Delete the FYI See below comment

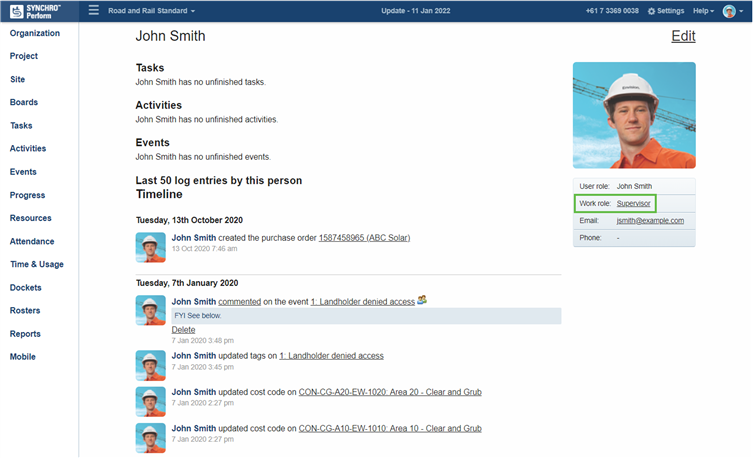pyautogui.click(x=183, y=330)
